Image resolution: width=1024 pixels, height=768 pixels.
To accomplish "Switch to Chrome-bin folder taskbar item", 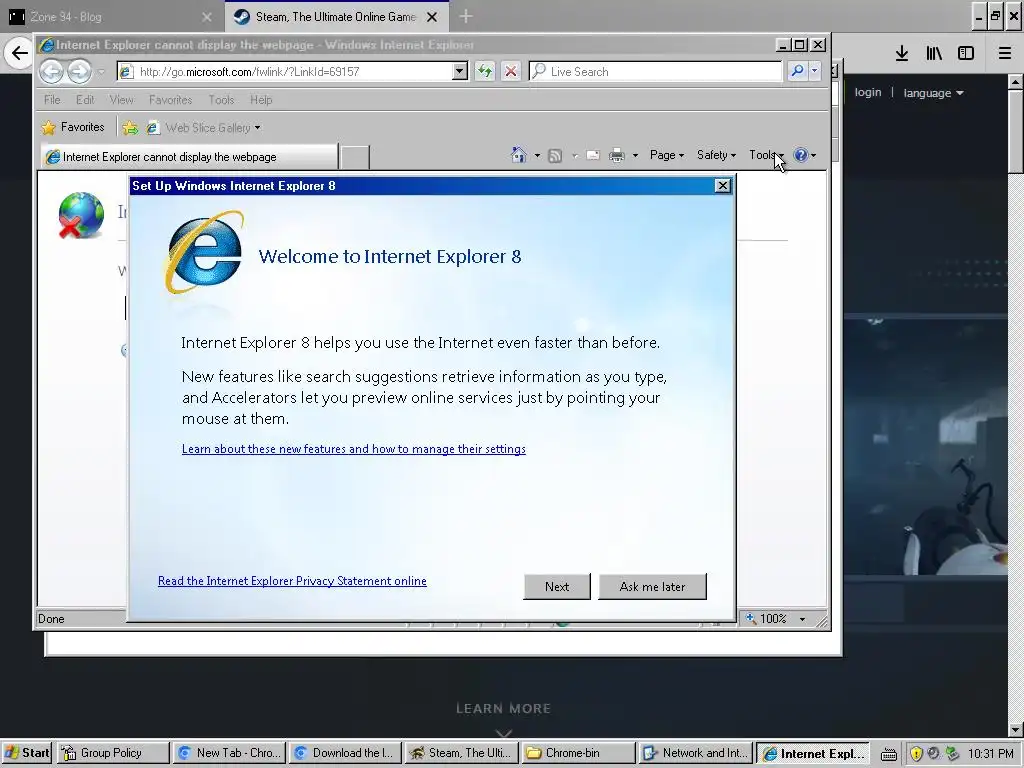I will point(578,753).
